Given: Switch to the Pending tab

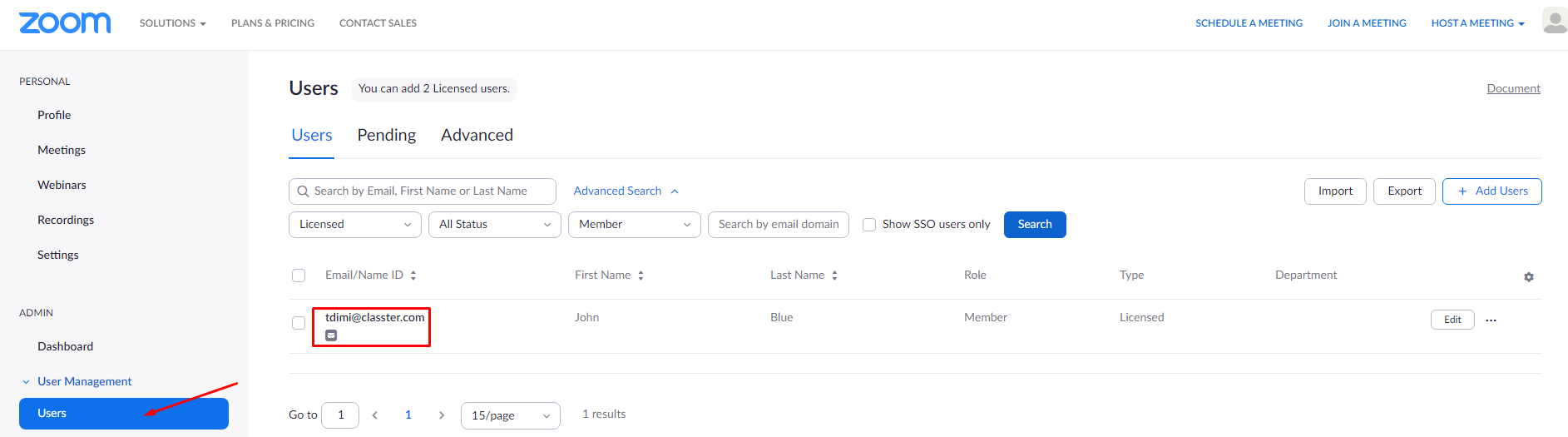Looking at the screenshot, I should click(x=387, y=135).
